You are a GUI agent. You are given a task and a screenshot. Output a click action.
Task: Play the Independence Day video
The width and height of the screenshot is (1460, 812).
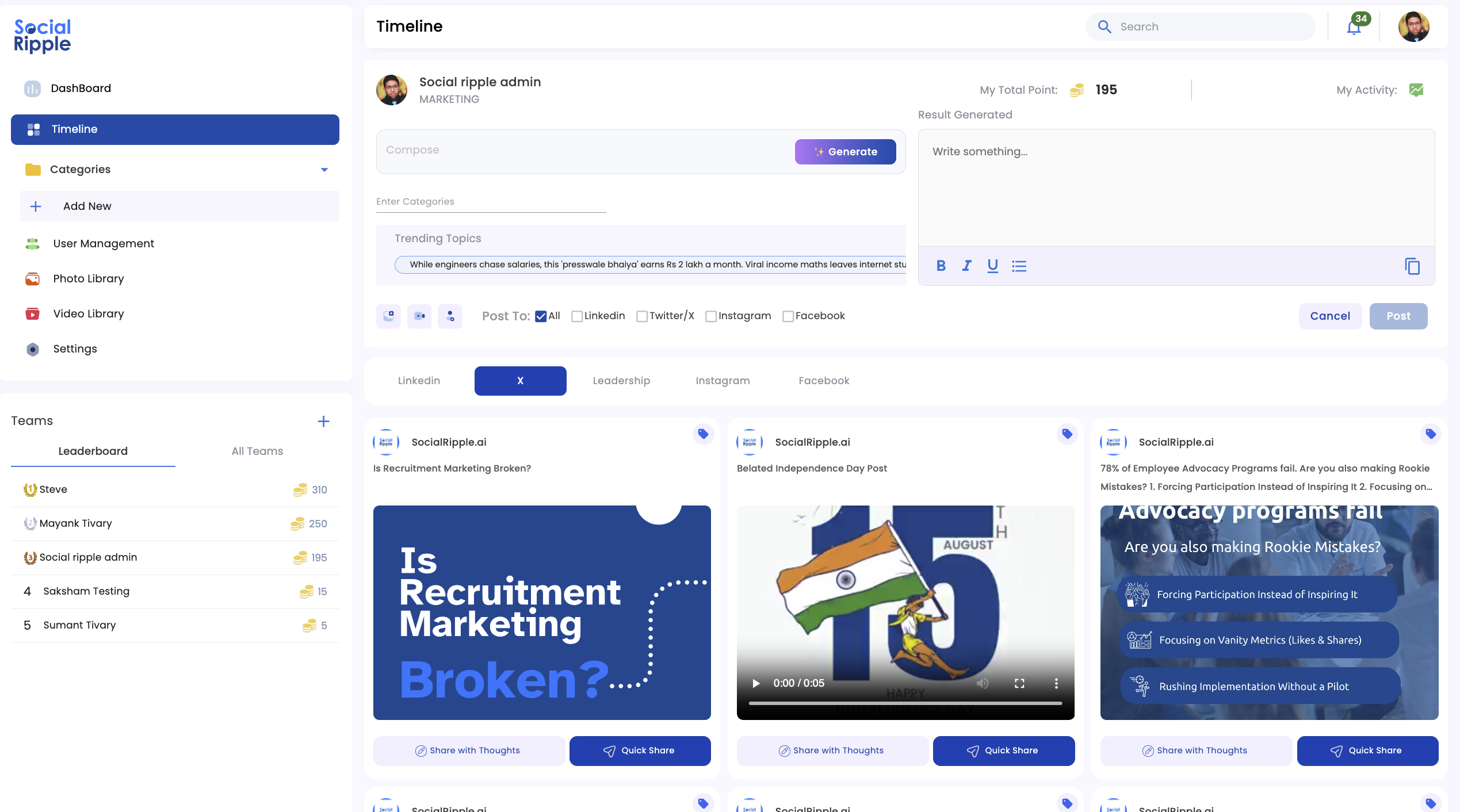755,683
